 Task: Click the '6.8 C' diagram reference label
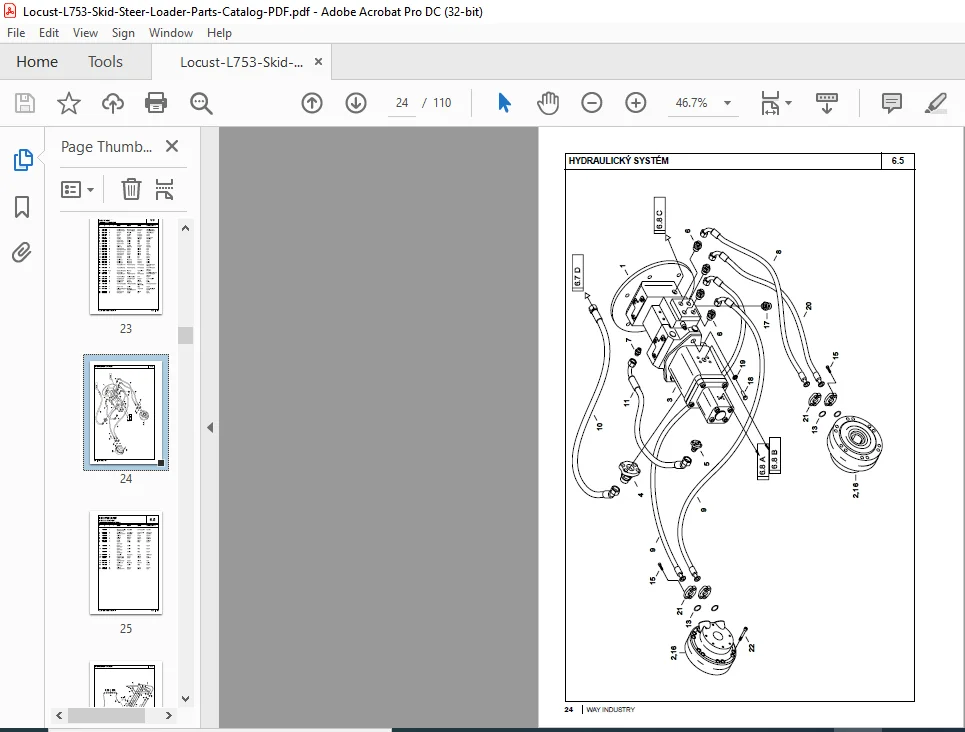(x=659, y=215)
